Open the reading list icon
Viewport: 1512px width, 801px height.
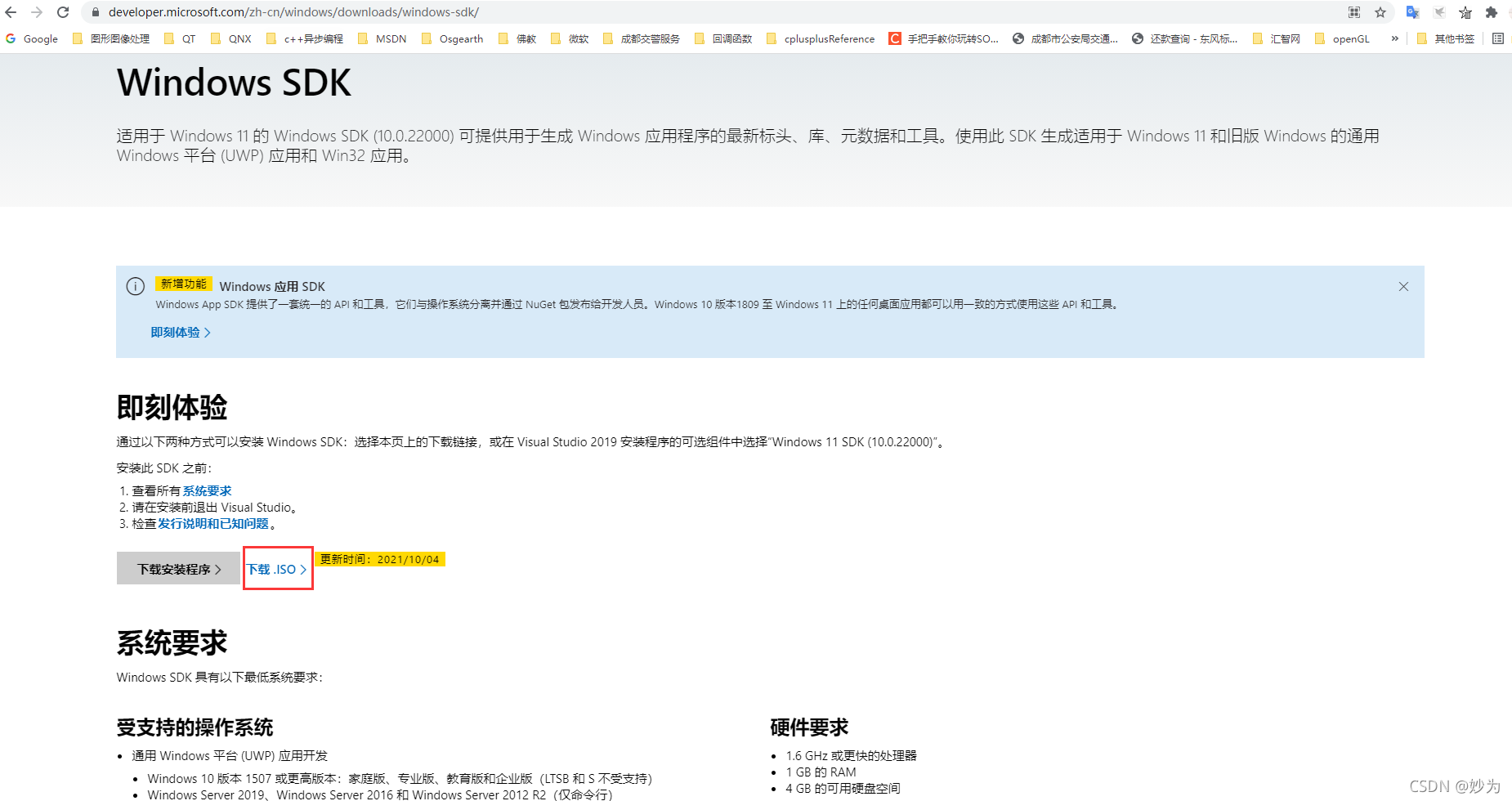pyautogui.click(x=1497, y=38)
